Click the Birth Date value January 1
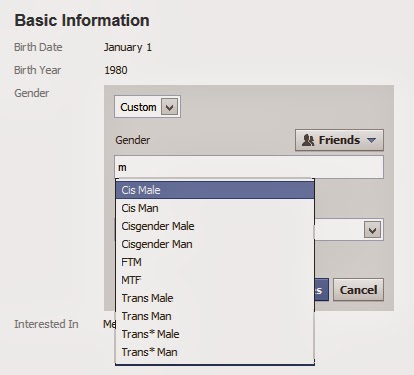Image resolution: width=414 pixels, height=375 pixels. tap(128, 47)
